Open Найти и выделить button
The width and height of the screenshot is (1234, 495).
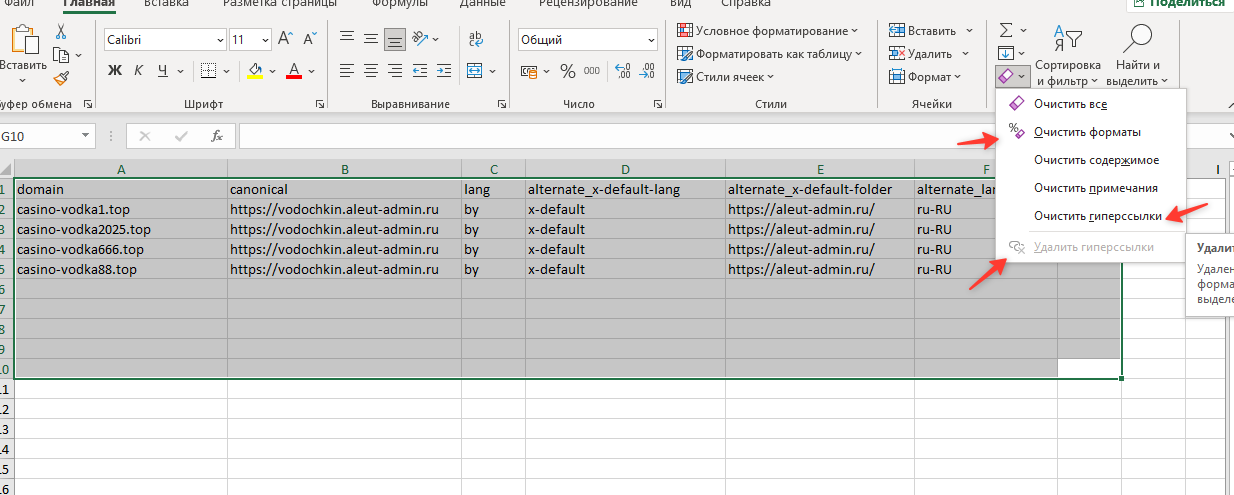1138,58
